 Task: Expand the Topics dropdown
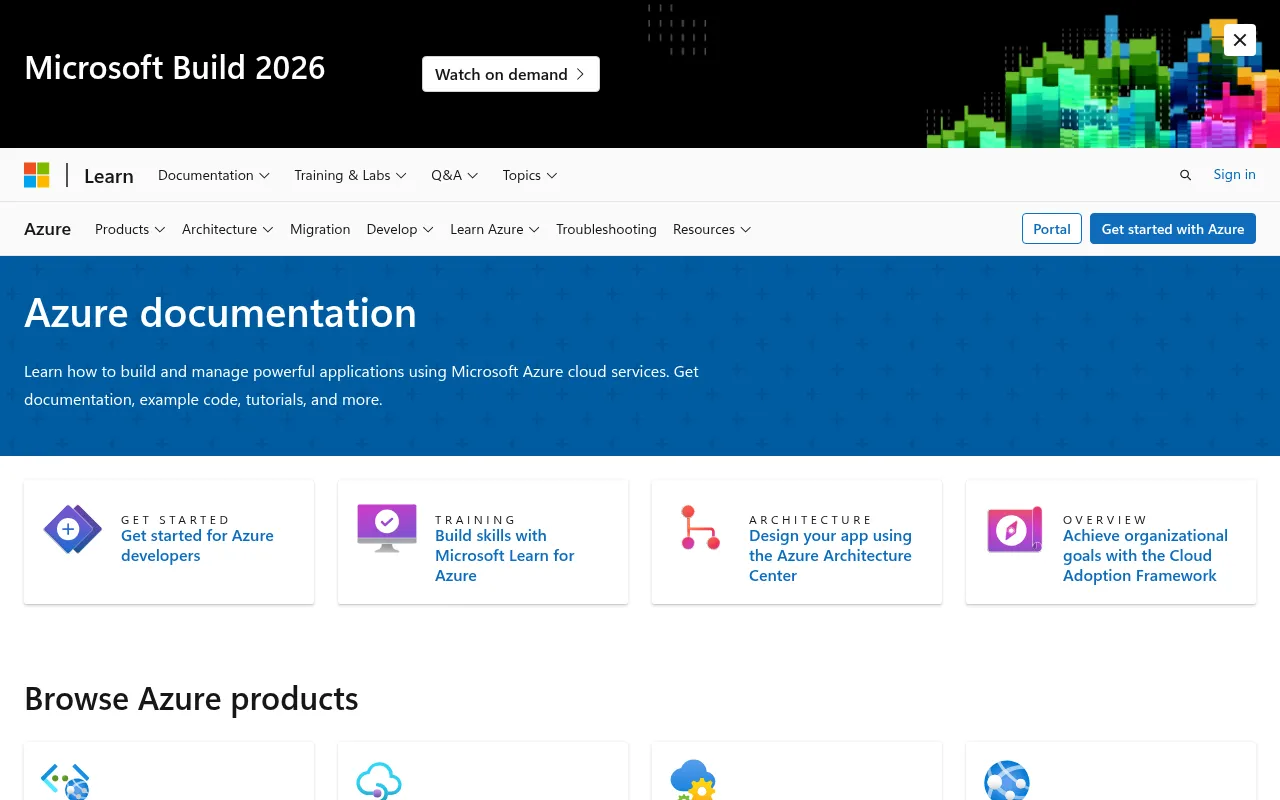click(x=530, y=175)
